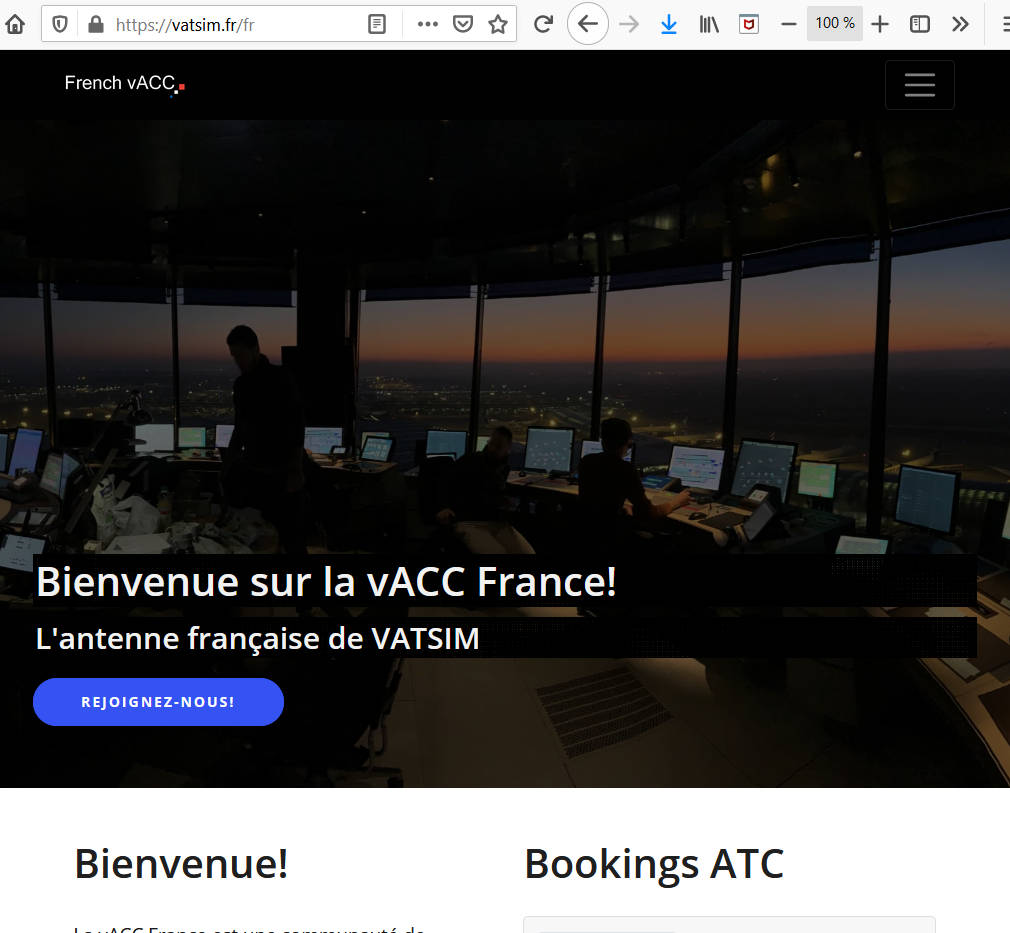Save page to Pocket icon
The width and height of the screenshot is (1010, 933).
(x=463, y=24)
